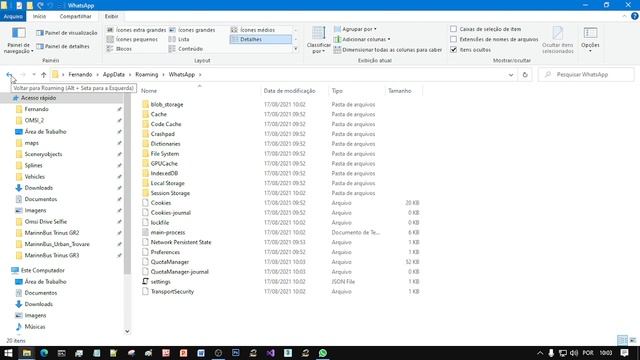The height and width of the screenshot is (360, 640).
Task: Go back to Roaming with back arrow
Action: (9, 75)
